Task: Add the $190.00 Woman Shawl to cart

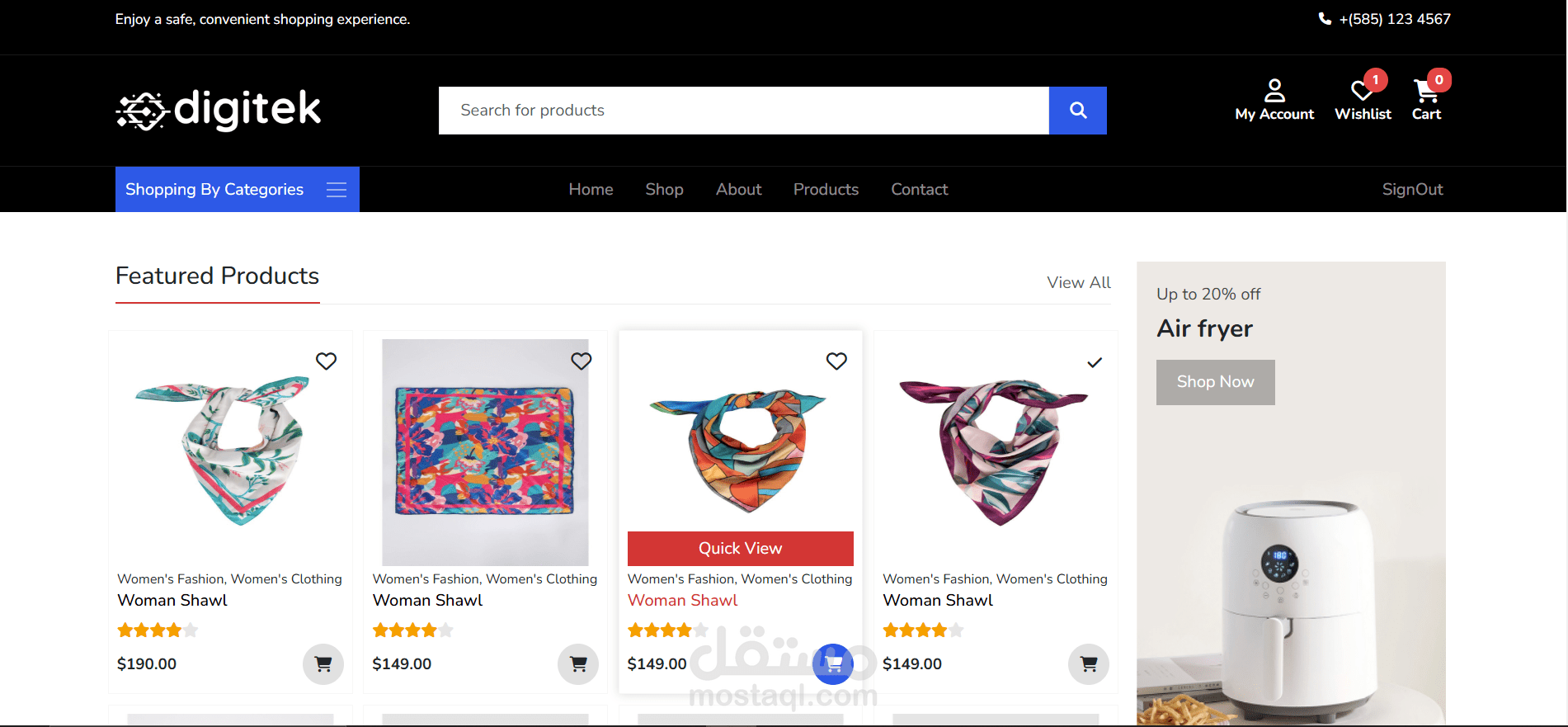Action: pyautogui.click(x=323, y=663)
